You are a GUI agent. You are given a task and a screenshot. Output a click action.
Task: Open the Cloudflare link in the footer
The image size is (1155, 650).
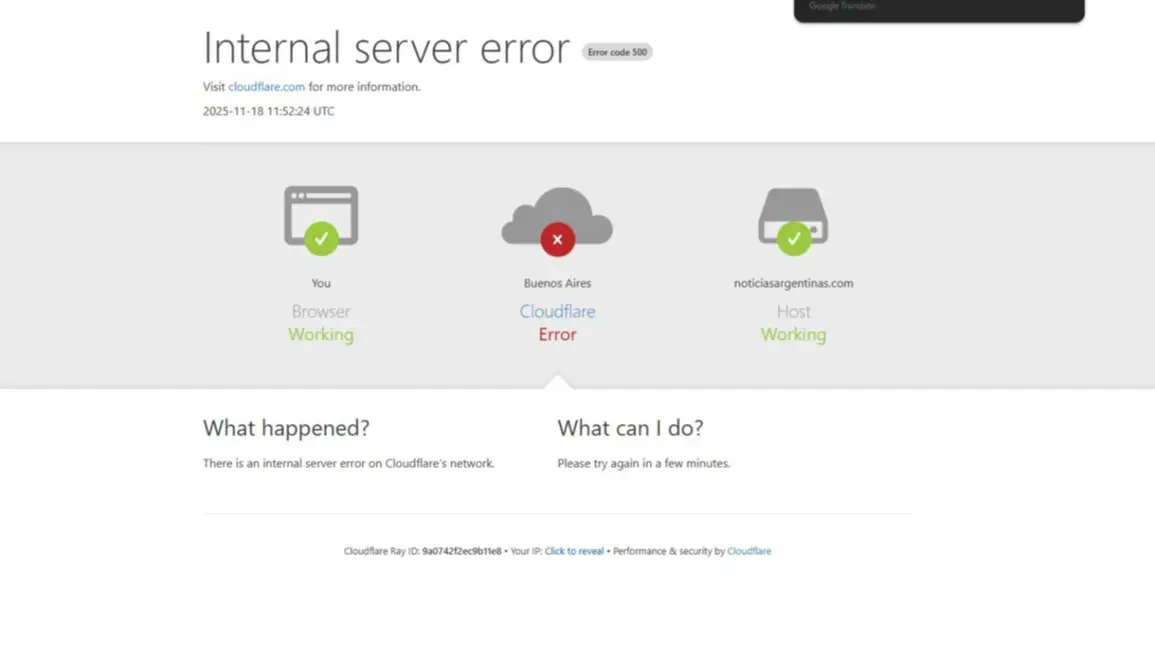(748, 551)
